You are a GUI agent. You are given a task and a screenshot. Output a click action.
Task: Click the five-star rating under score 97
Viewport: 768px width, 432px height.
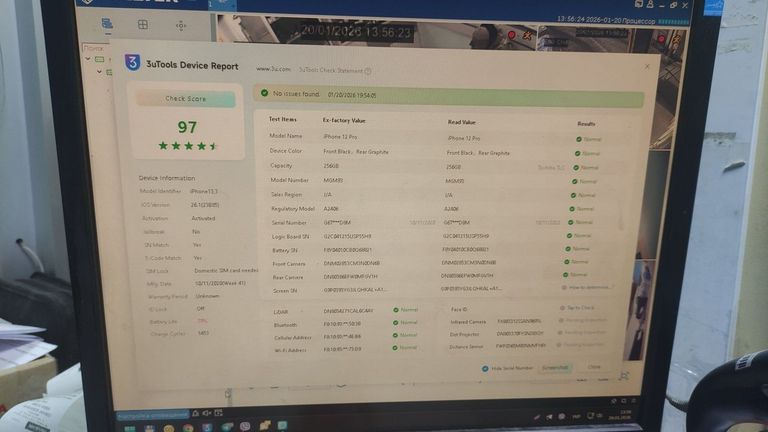[187, 146]
